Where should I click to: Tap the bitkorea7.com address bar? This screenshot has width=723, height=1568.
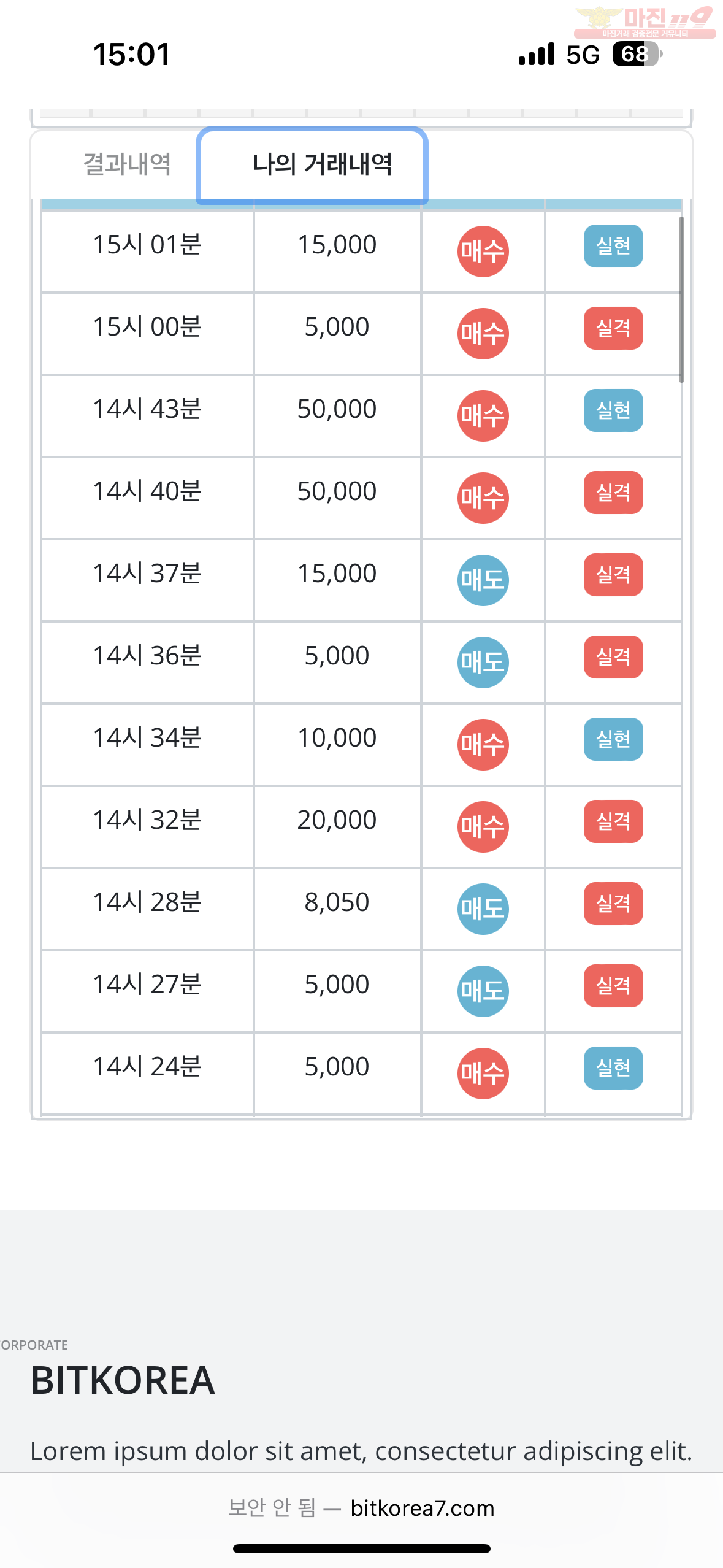[361, 1508]
